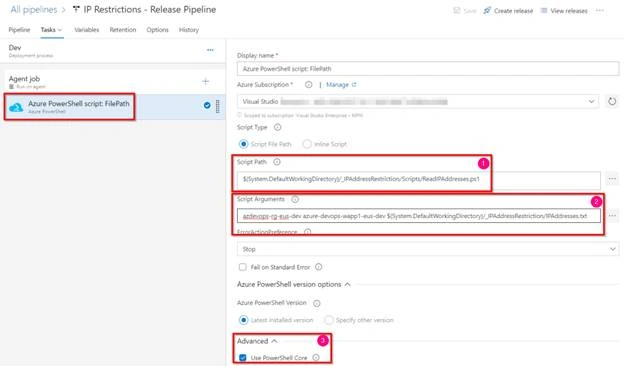Show Azure PowerShell Version info tooltip
Viewport: 624px width, 366px height.
316,304
